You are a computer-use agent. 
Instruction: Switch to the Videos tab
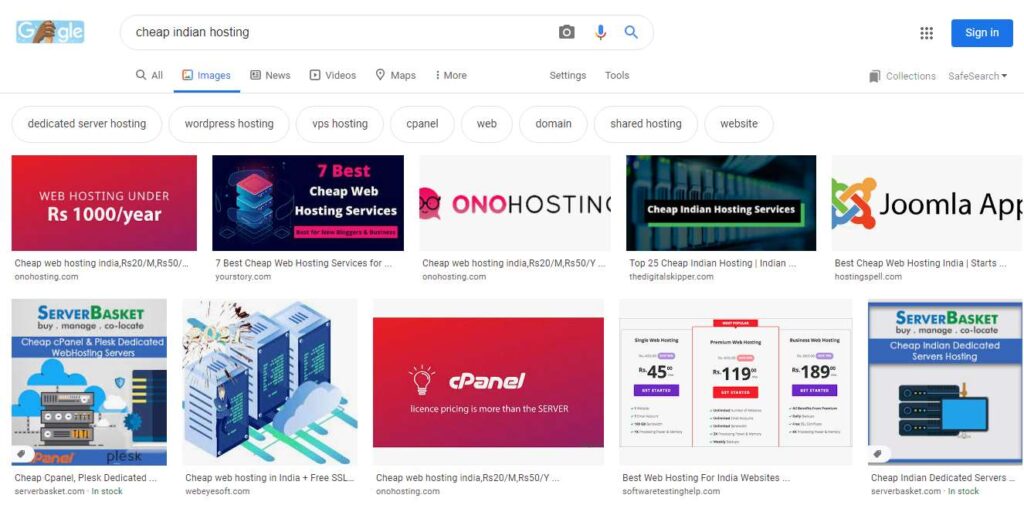tap(332, 75)
